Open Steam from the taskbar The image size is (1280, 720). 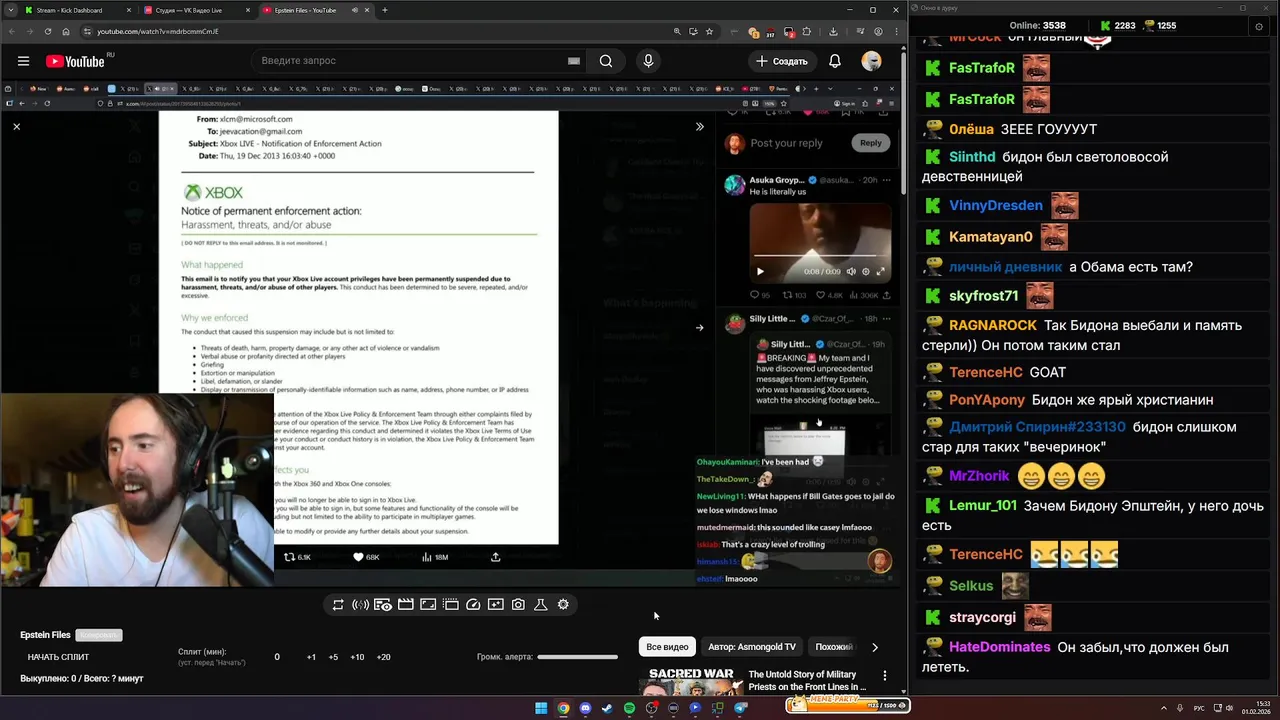coord(607,708)
